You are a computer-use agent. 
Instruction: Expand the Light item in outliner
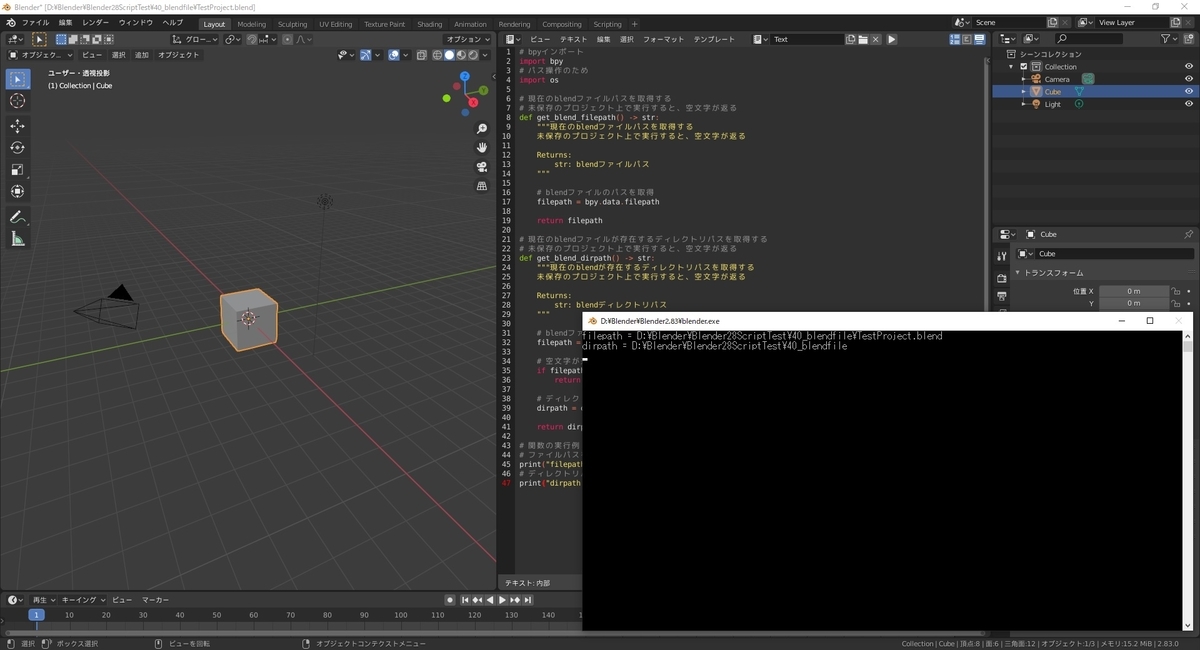(x=1023, y=104)
